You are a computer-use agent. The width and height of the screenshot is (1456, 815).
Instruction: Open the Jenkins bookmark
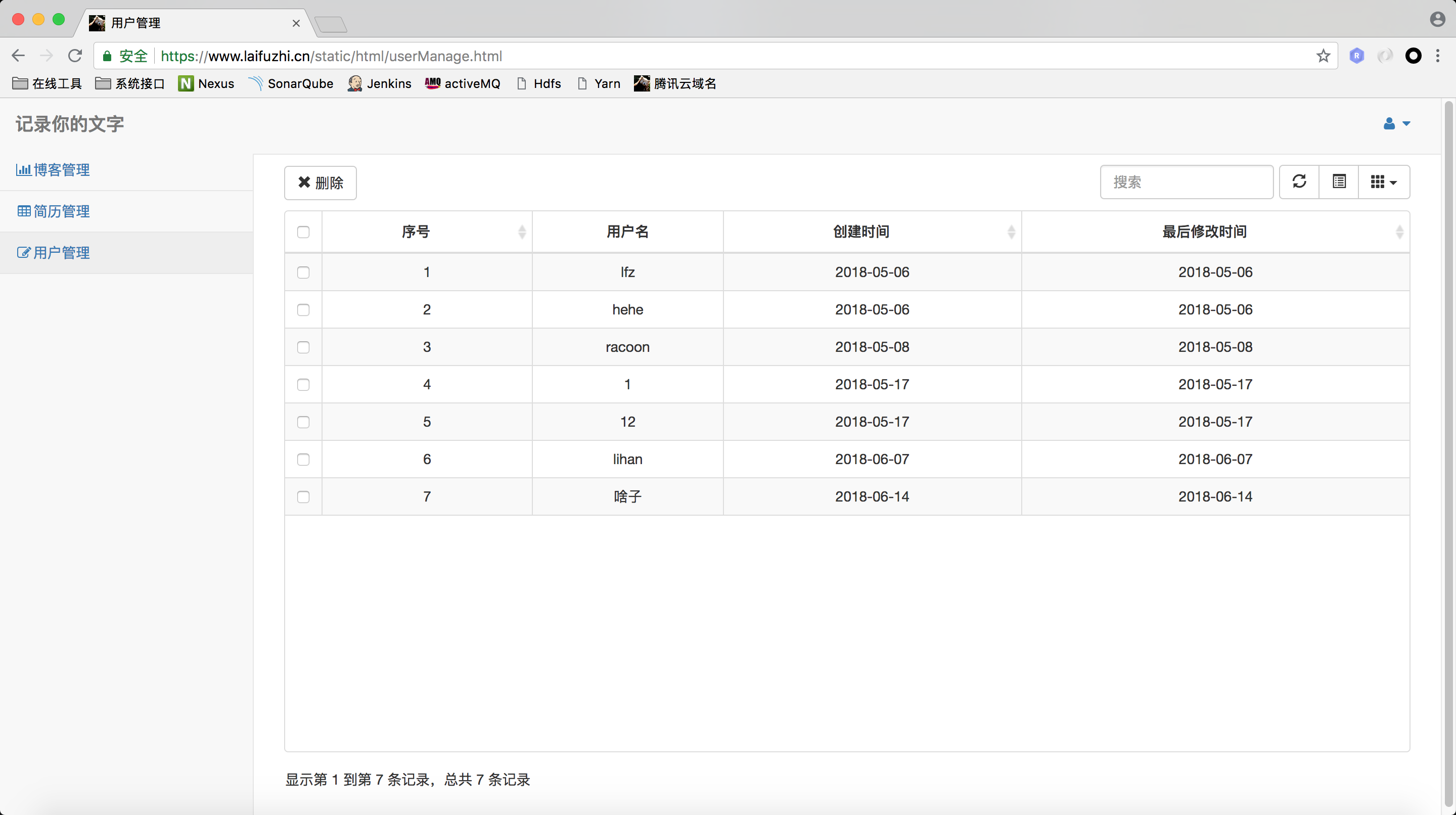click(x=379, y=83)
